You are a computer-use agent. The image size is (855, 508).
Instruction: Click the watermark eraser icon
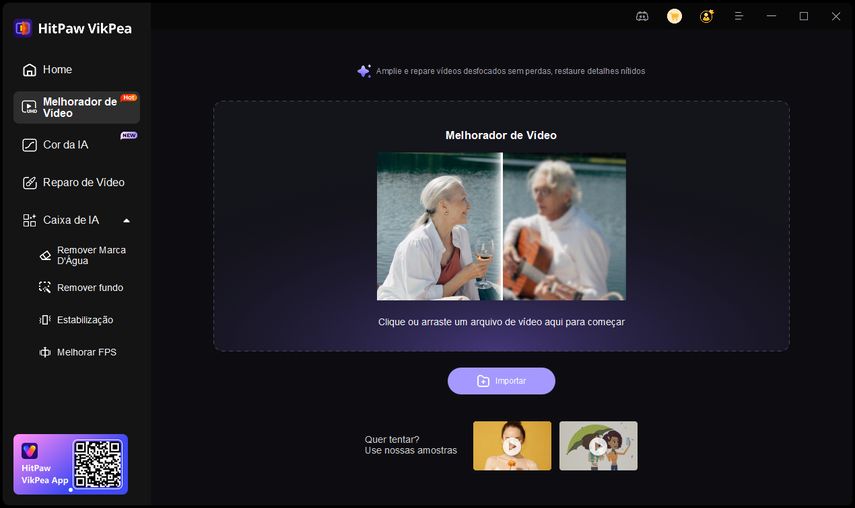[x=45, y=255]
